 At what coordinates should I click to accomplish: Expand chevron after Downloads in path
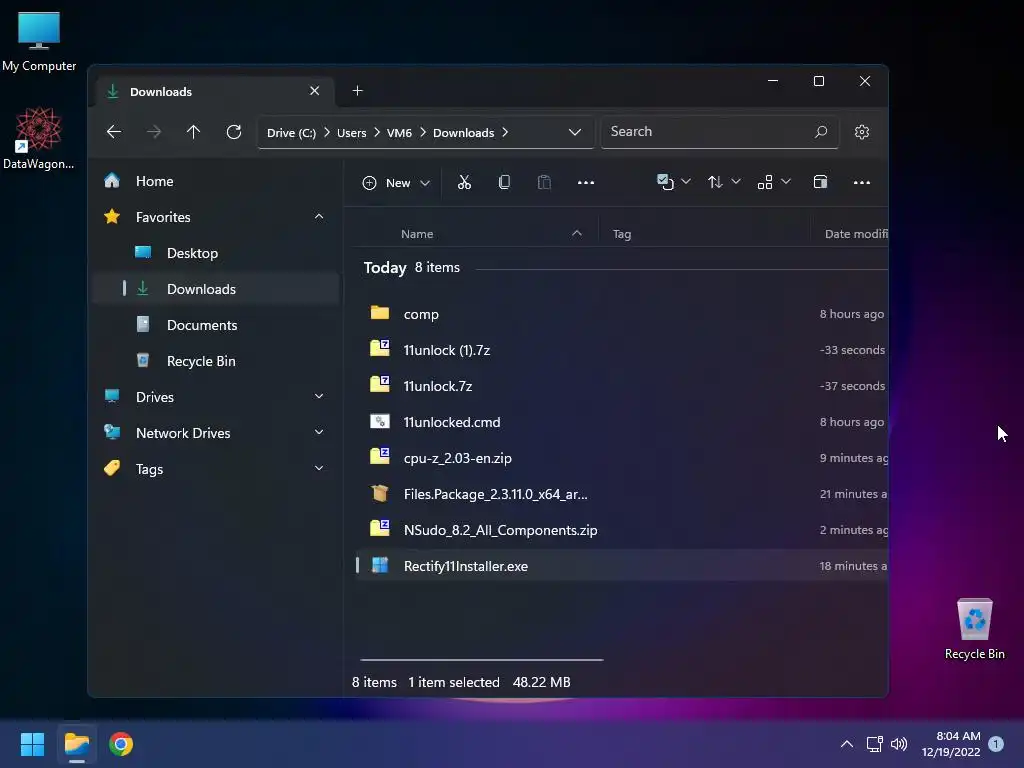505,133
